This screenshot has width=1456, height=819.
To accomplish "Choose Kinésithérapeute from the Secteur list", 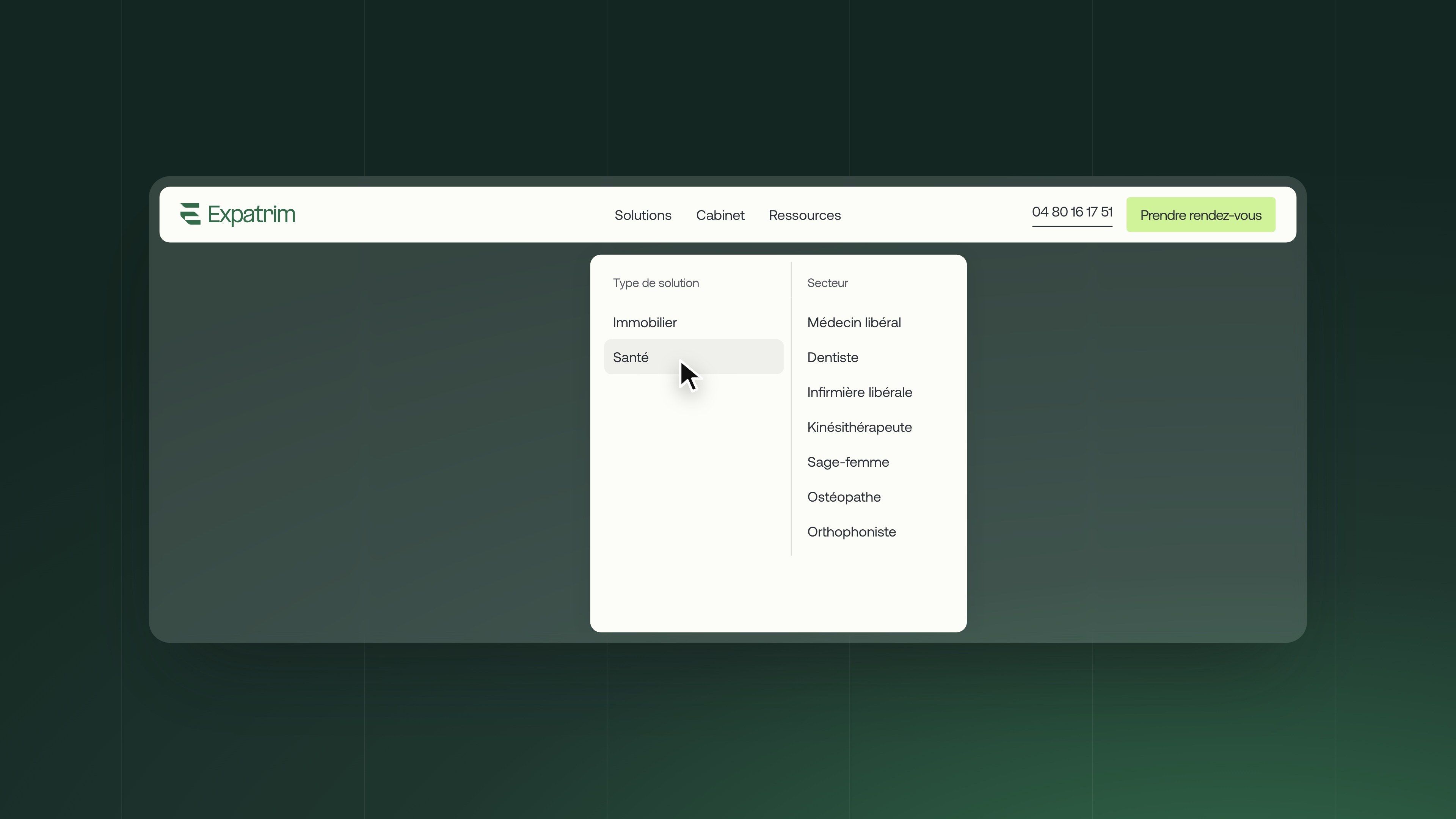I will click(859, 427).
